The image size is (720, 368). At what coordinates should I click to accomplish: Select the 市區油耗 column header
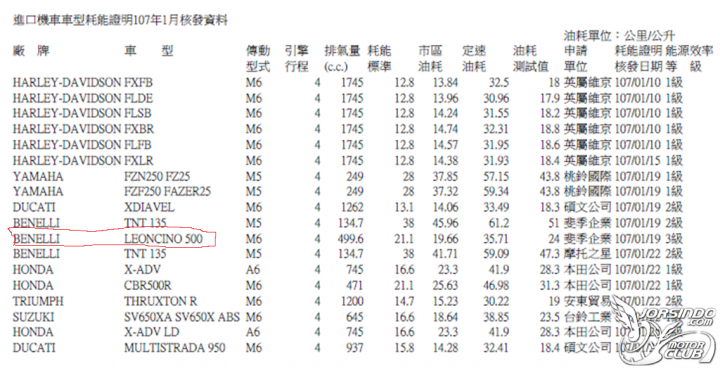tap(430, 58)
